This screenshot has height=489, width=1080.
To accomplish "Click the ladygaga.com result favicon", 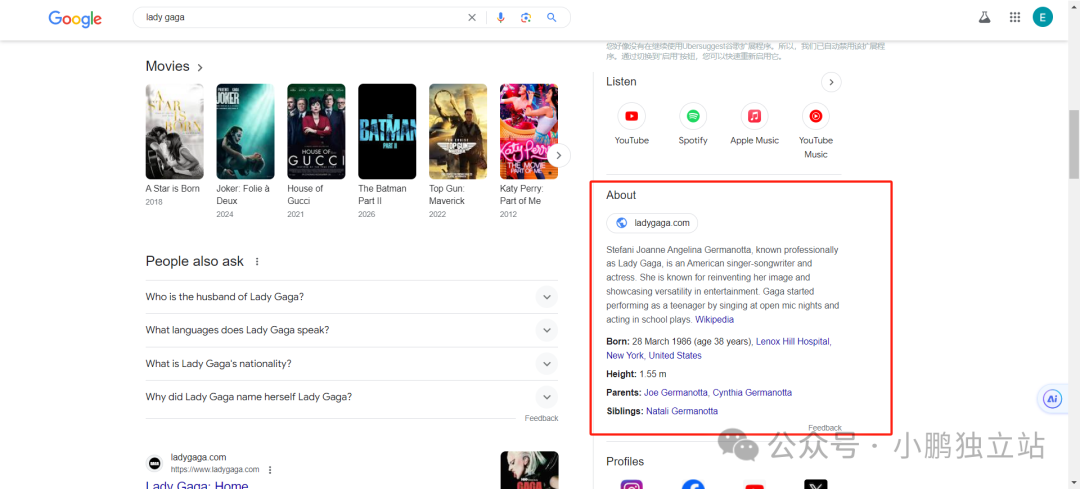I will (x=154, y=463).
